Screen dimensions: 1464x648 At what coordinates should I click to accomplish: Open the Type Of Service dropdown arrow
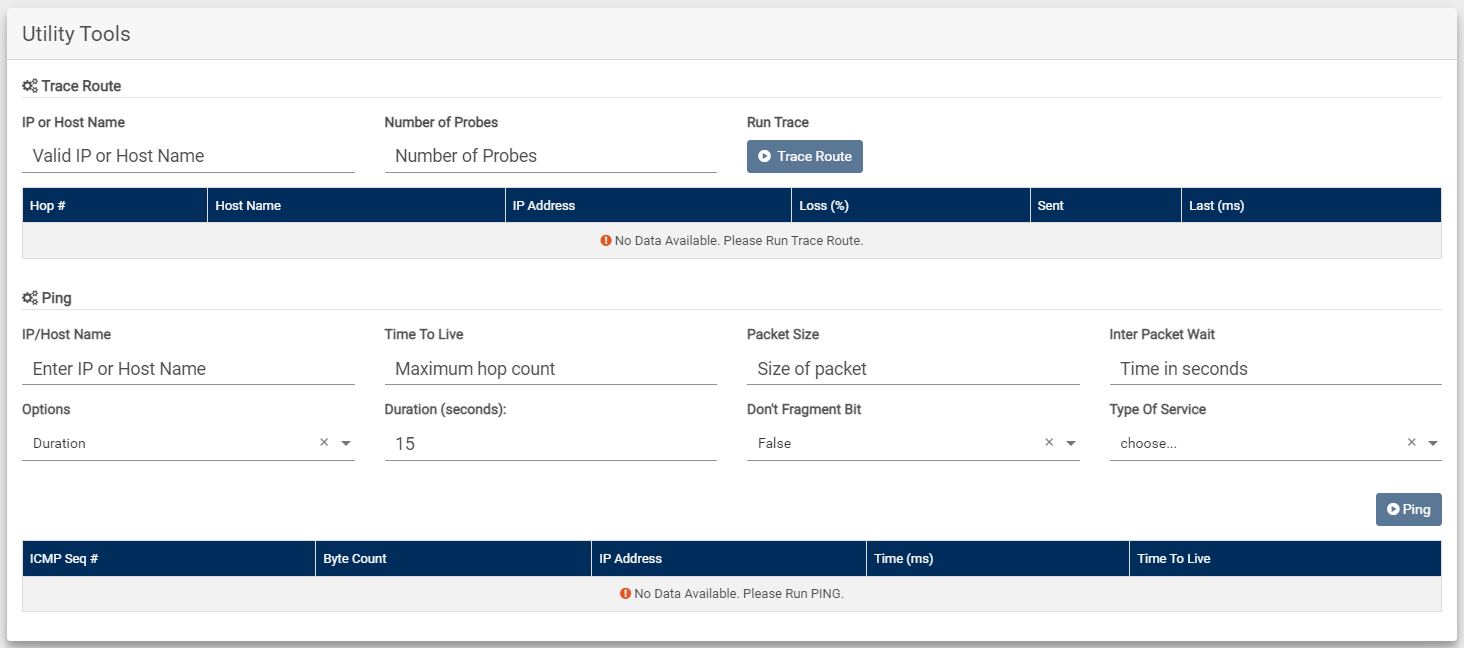click(x=1433, y=443)
